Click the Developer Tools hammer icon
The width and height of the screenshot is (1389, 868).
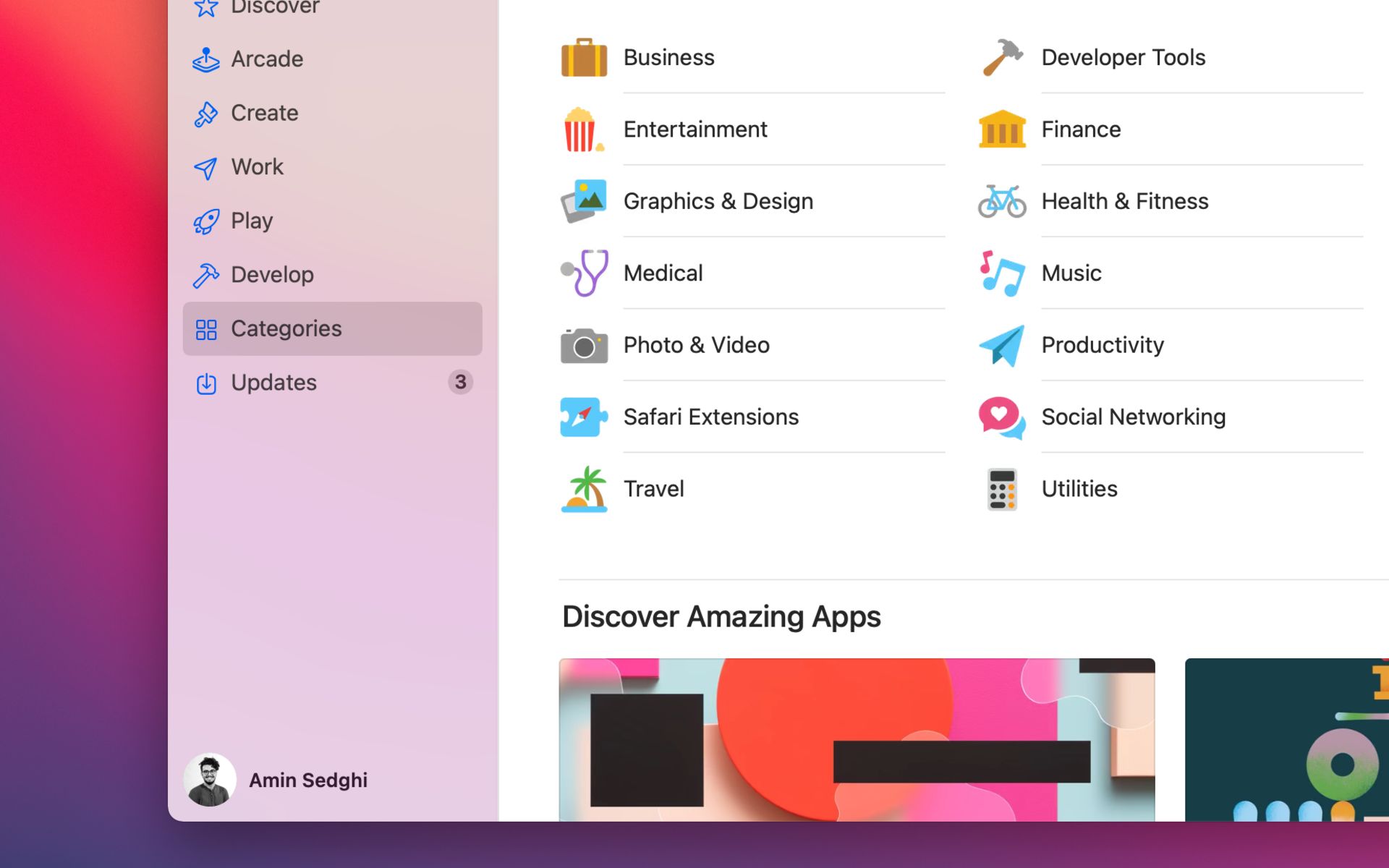(x=1002, y=58)
